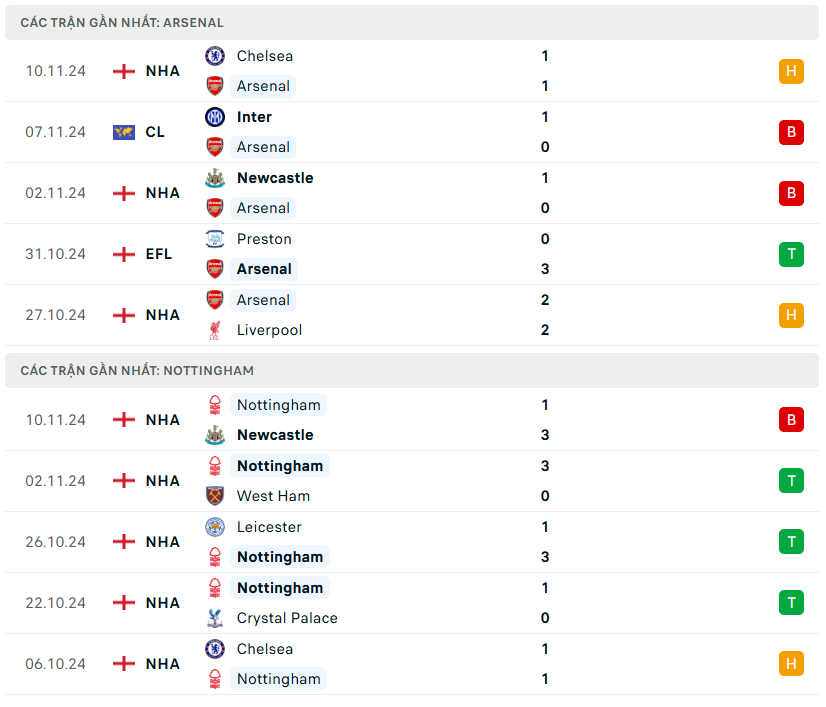
Task: Select the Leicester team name
Action: [x=269, y=527]
